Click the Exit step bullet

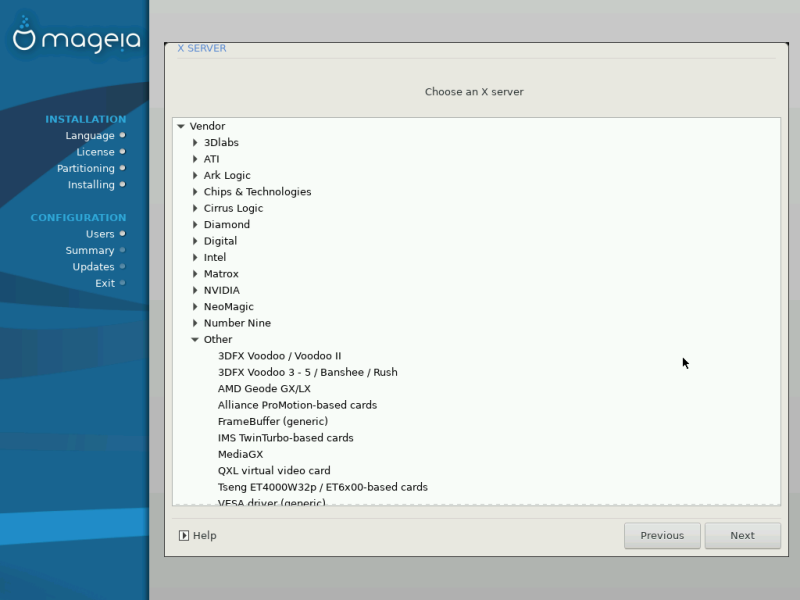[122, 283]
